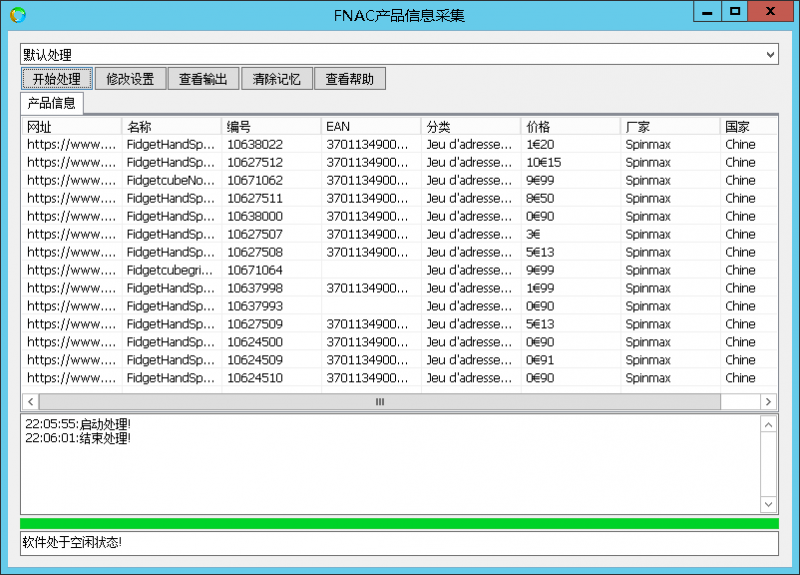800x575 pixels.
Task: Click the table's scroll left arrow
Action: point(31,402)
